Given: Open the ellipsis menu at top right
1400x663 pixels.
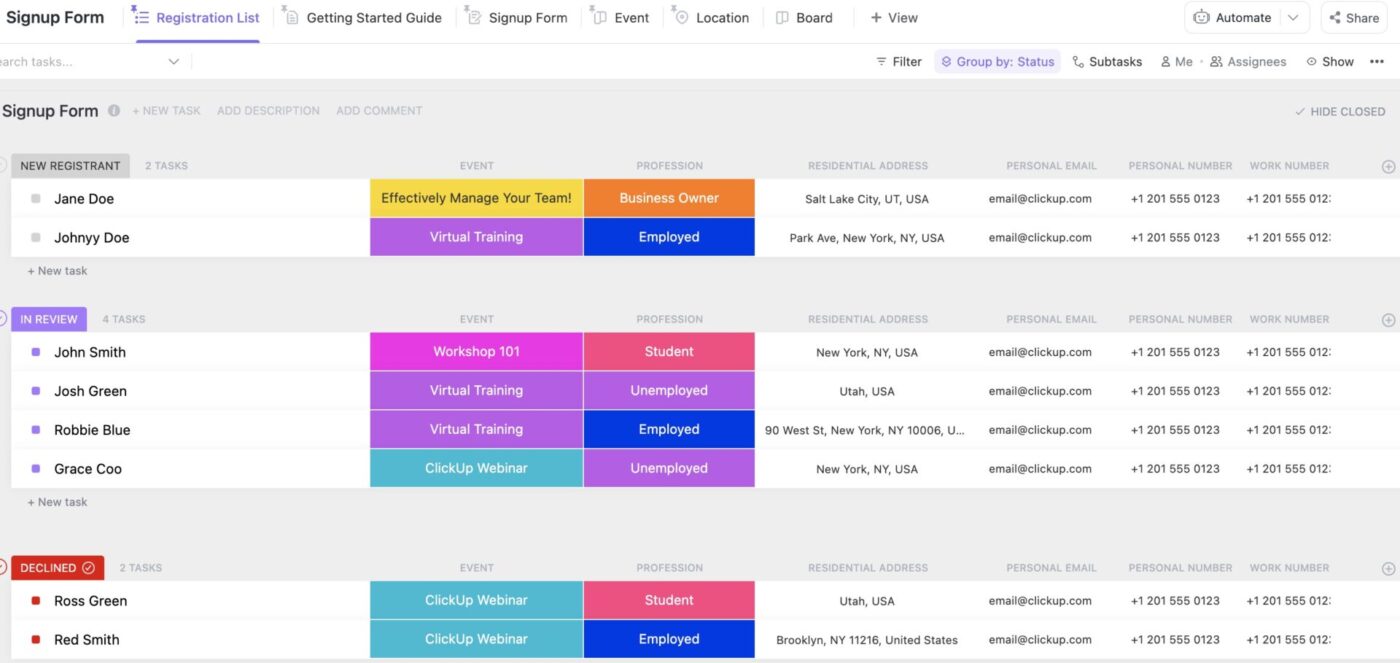Looking at the screenshot, I should [1377, 61].
